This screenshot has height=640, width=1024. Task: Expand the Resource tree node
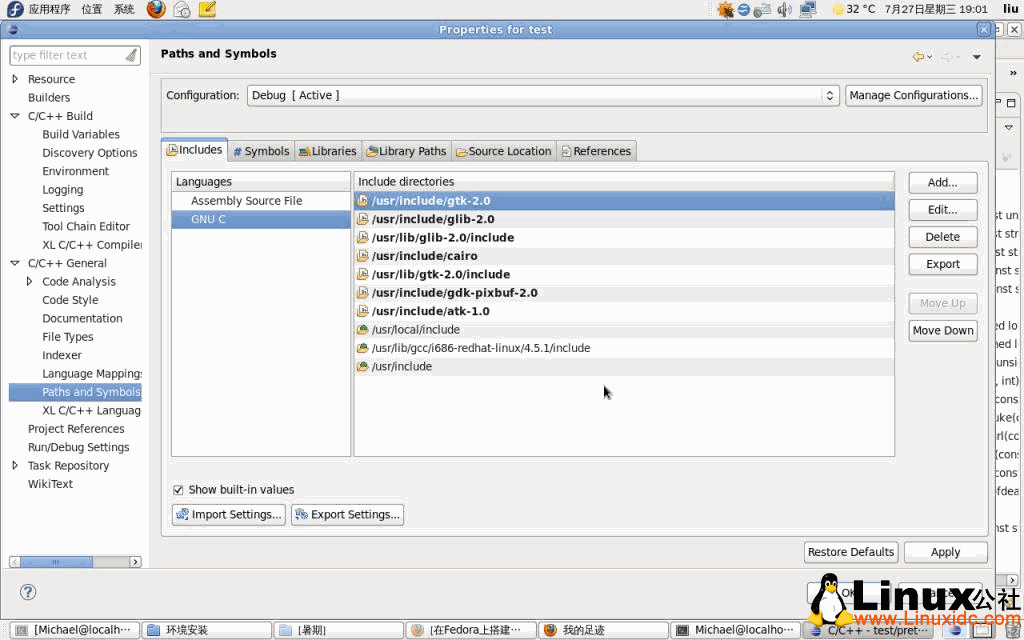pyautogui.click(x=14, y=78)
